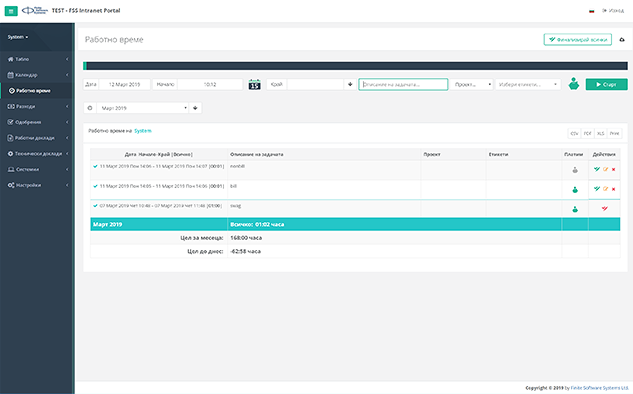Click the Bulgarian flag language icon
Viewport: 633px width, 394px height.
(x=591, y=11)
